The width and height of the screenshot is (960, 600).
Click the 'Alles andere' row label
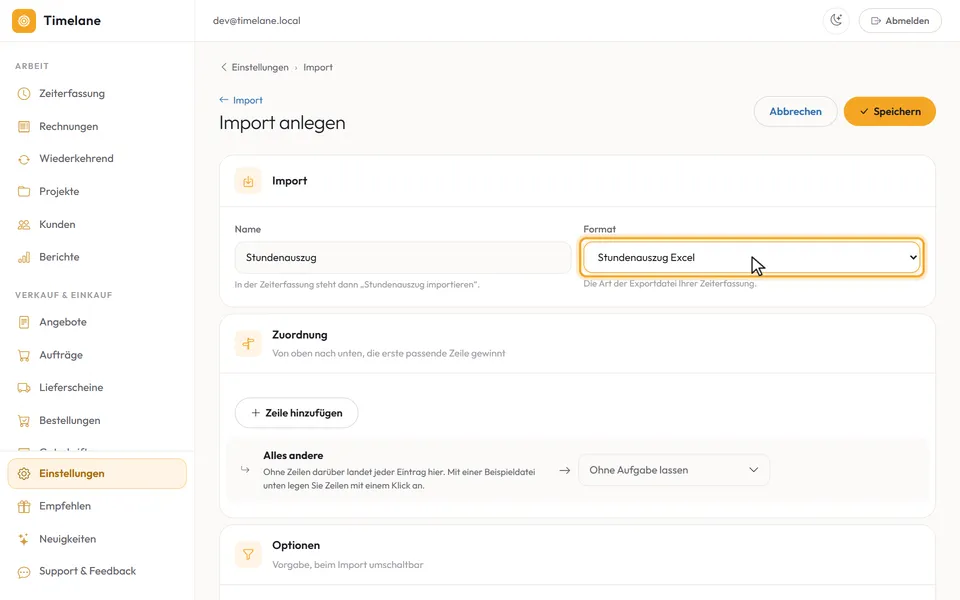click(293, 456)
